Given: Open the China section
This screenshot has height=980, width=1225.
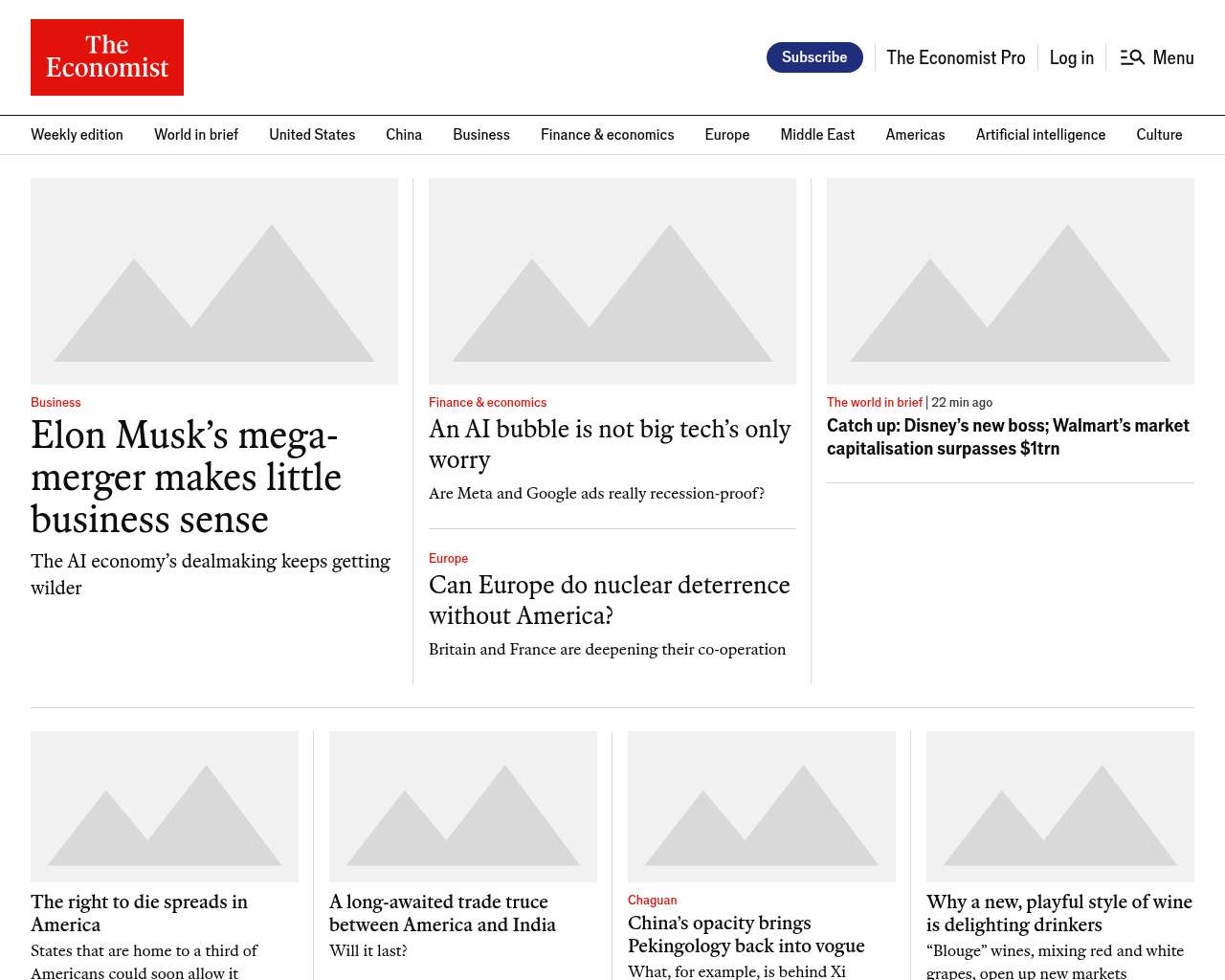Looking at the screenshot, I should (x=404, y=135).
